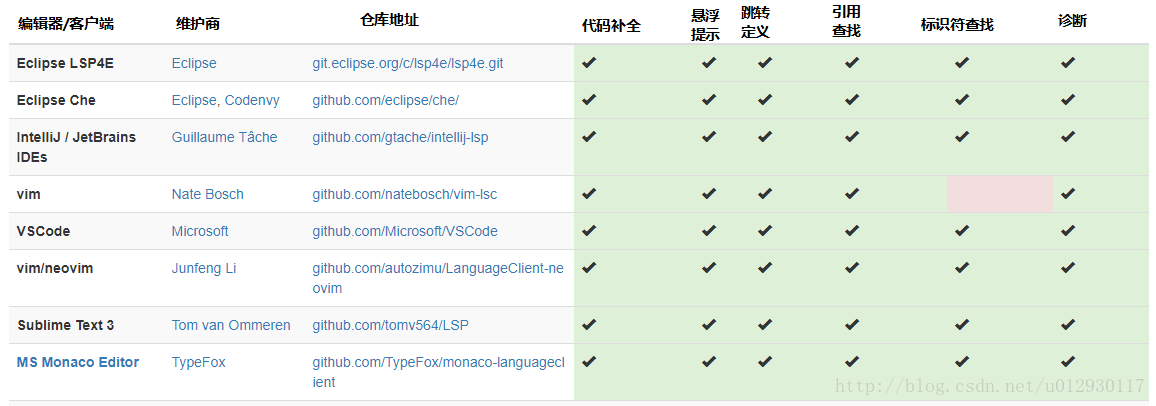The height and width of the screenshot is (406, 1156).
Task: Open the Eclipse maintainer link for LSP4E
Action: click(x=194, y=63)
